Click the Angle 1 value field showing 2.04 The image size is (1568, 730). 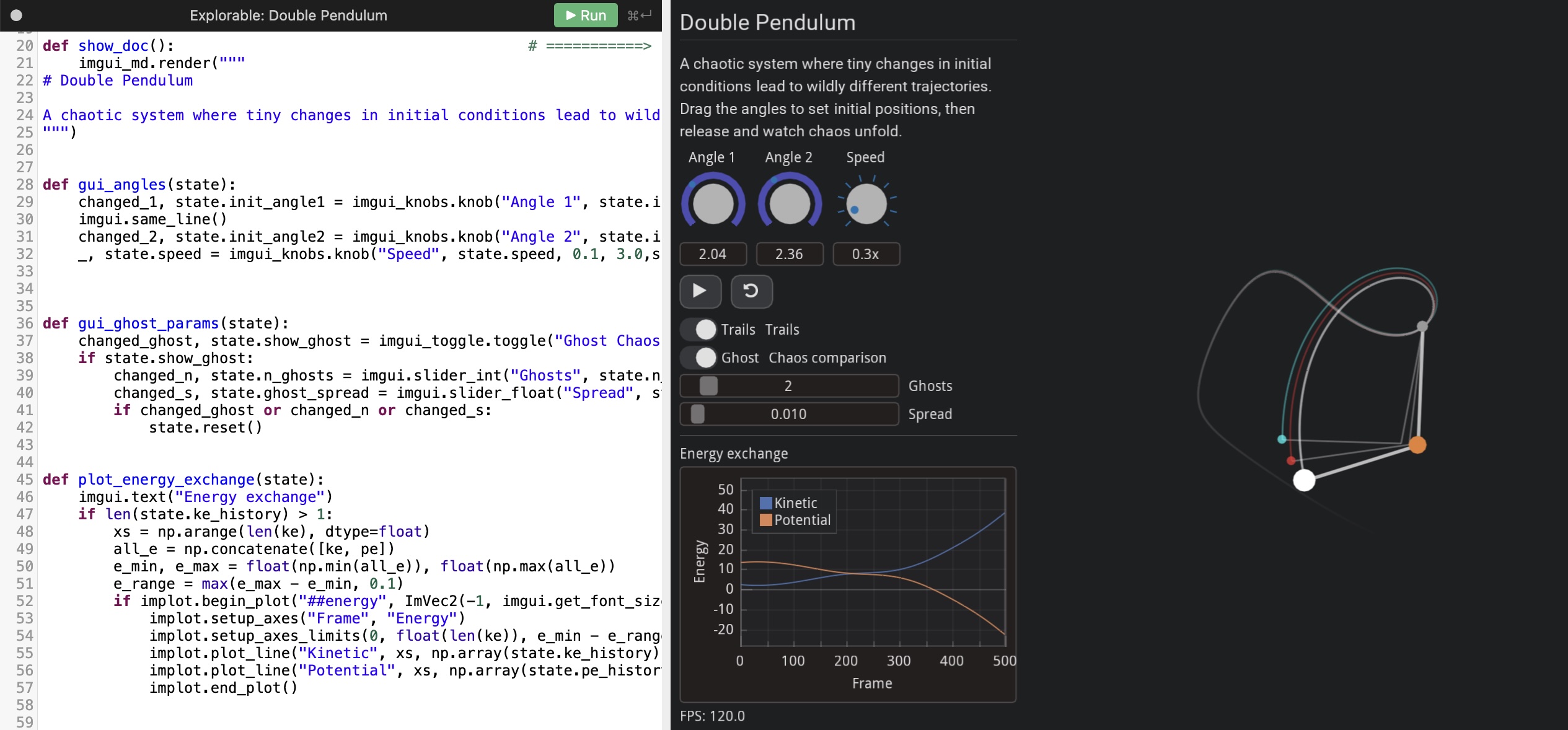pos(712,254)
